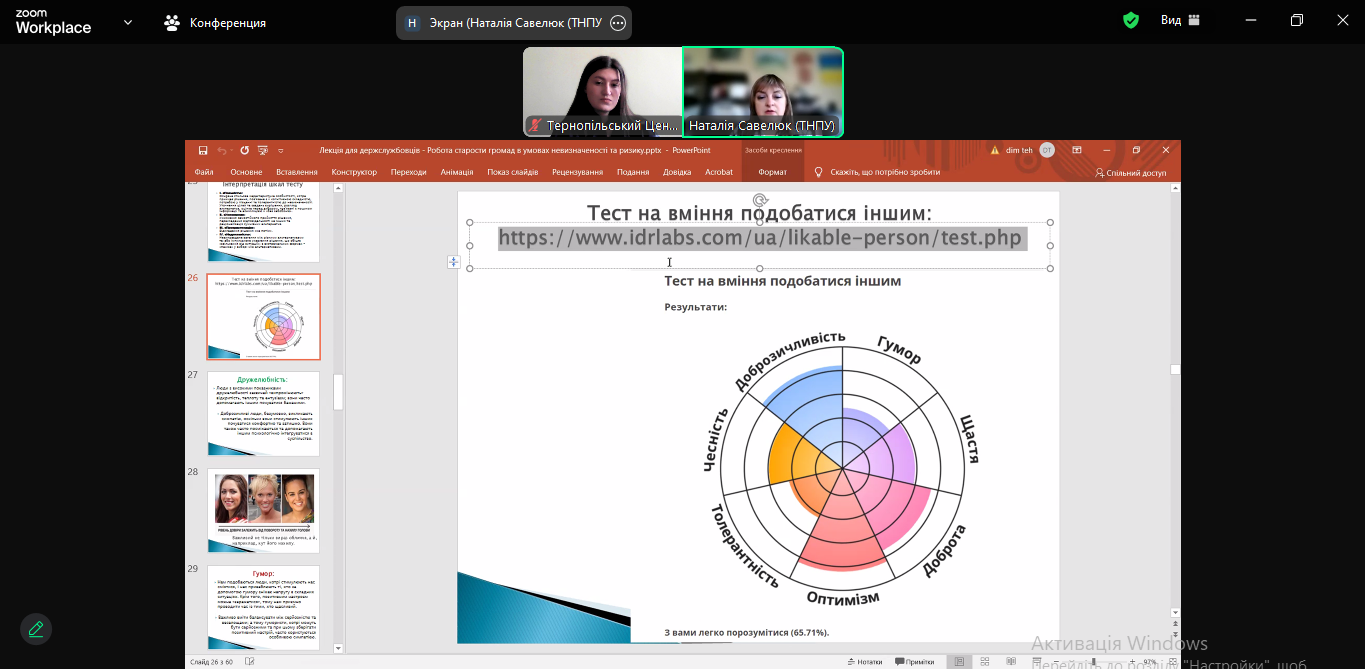Open the green encryption shield info
Viewport: 1365px width, 669px height.
point(1131,20)
